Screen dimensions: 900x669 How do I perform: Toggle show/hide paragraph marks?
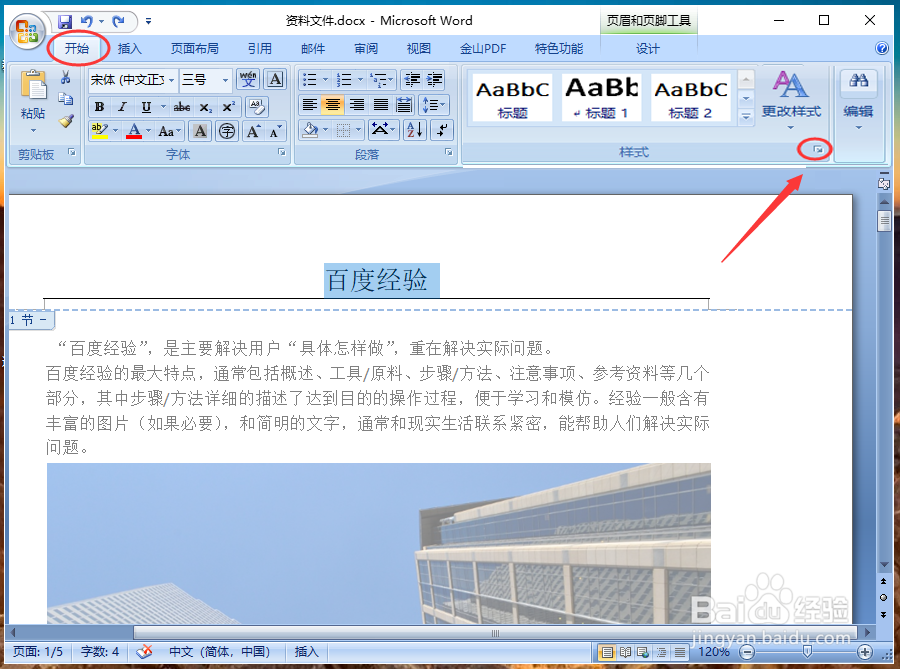(440, 130)
